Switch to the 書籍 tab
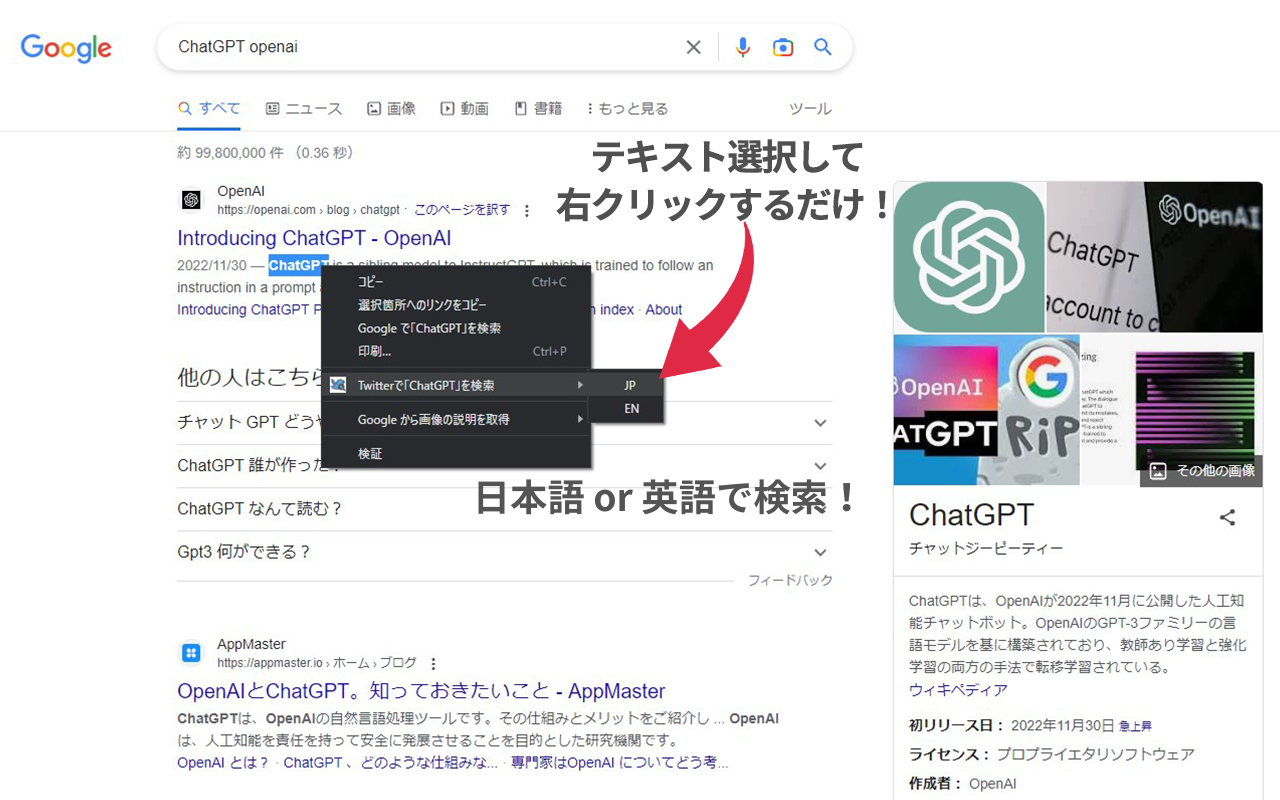1280x800 pixels. [x=538, y=108]
